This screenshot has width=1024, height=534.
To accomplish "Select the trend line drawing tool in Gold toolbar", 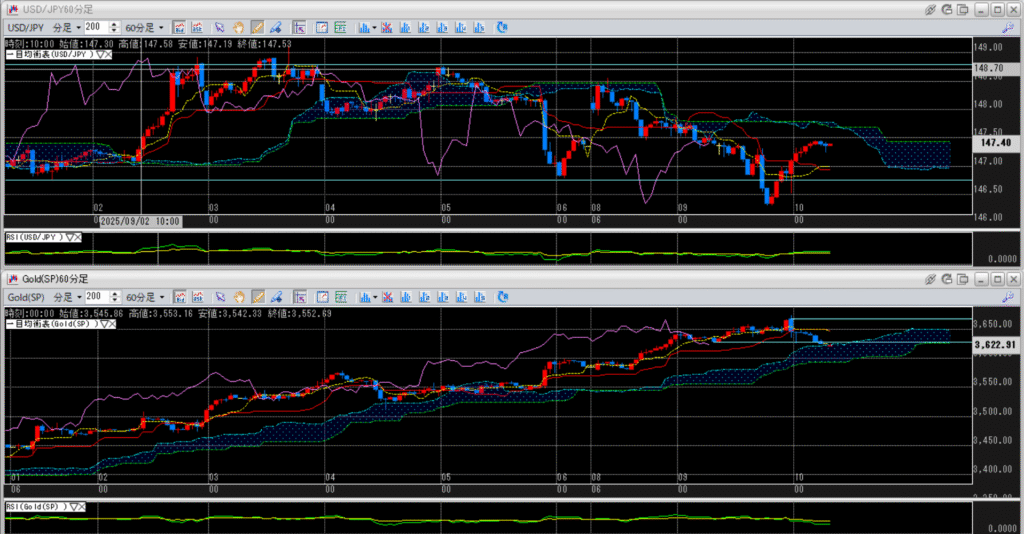I will point(258,297).
